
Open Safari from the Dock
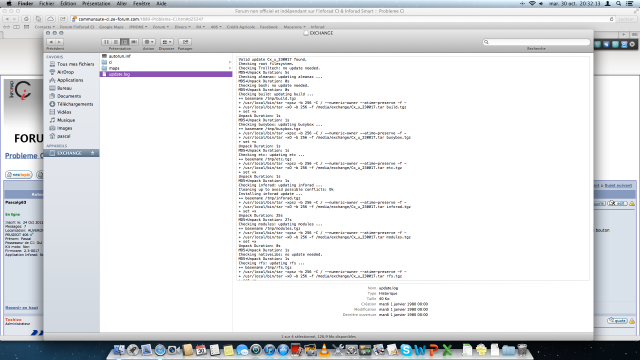coord(160,350)
